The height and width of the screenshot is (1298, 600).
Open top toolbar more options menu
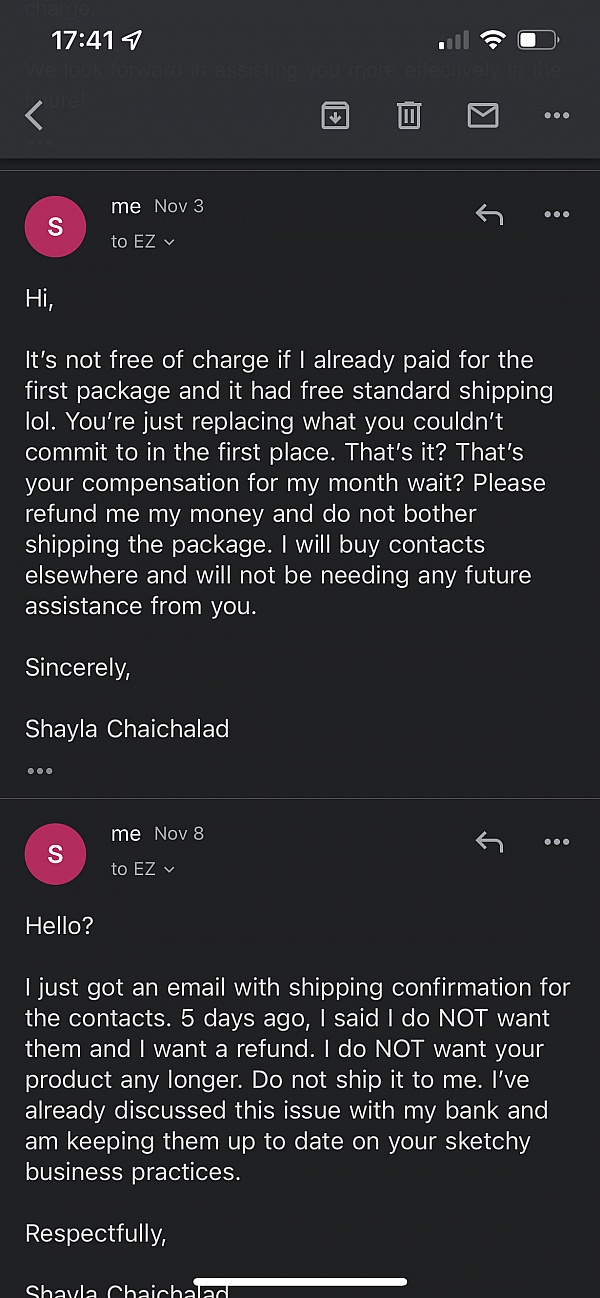coord(556,116)
